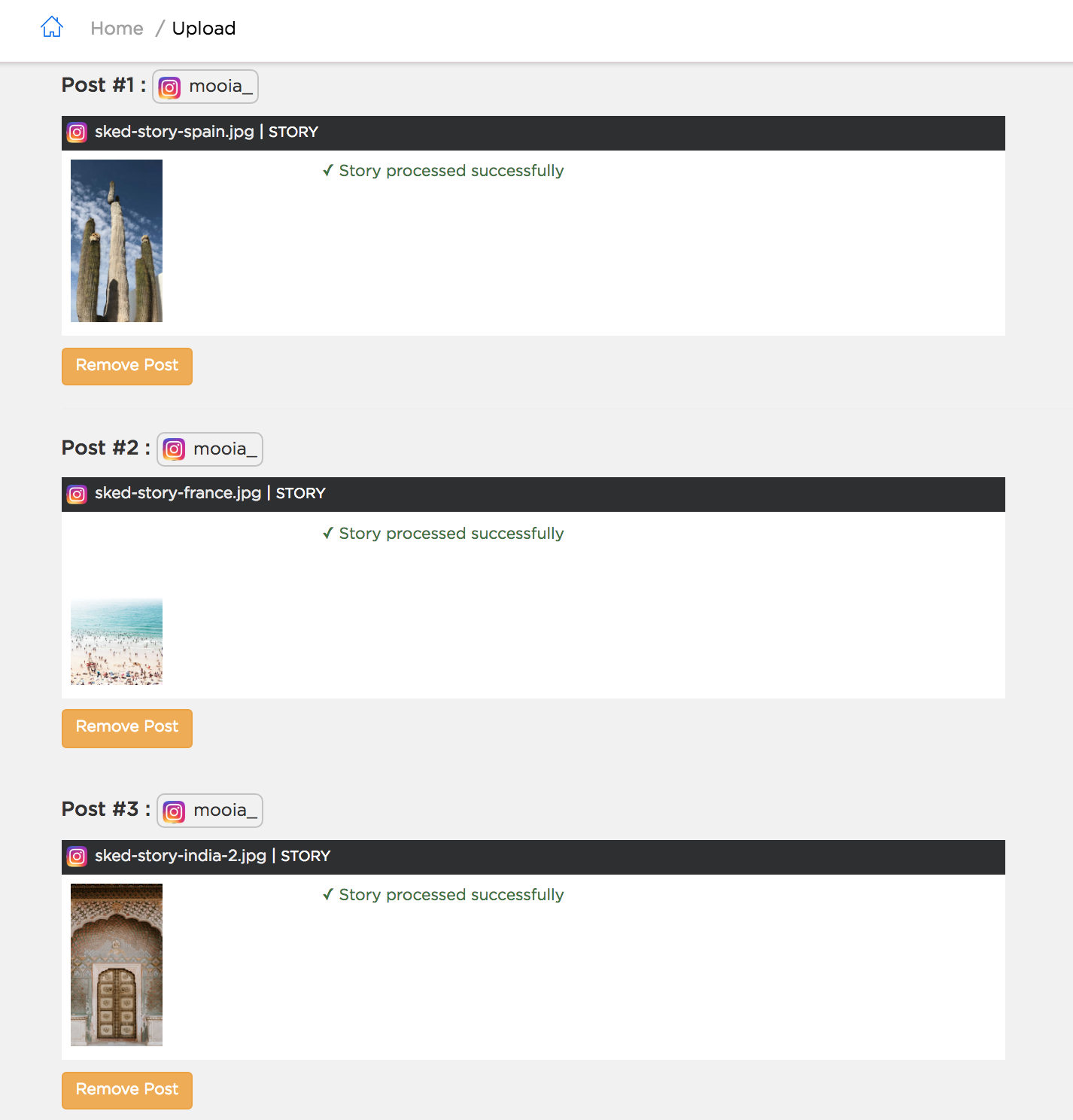Open the ornate door story thumbnail
Screen dimensions: 1073x1120
(x=117, y=965)
